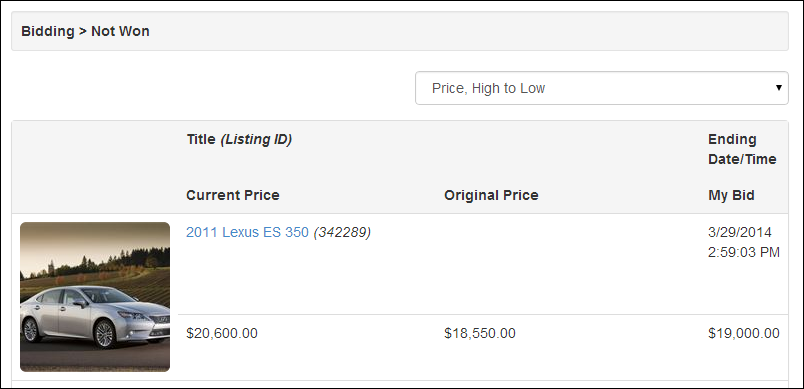Viewport: 804px width, 389px height.
Task: Click the My Bid column header
Action: [x=731, y=195]
